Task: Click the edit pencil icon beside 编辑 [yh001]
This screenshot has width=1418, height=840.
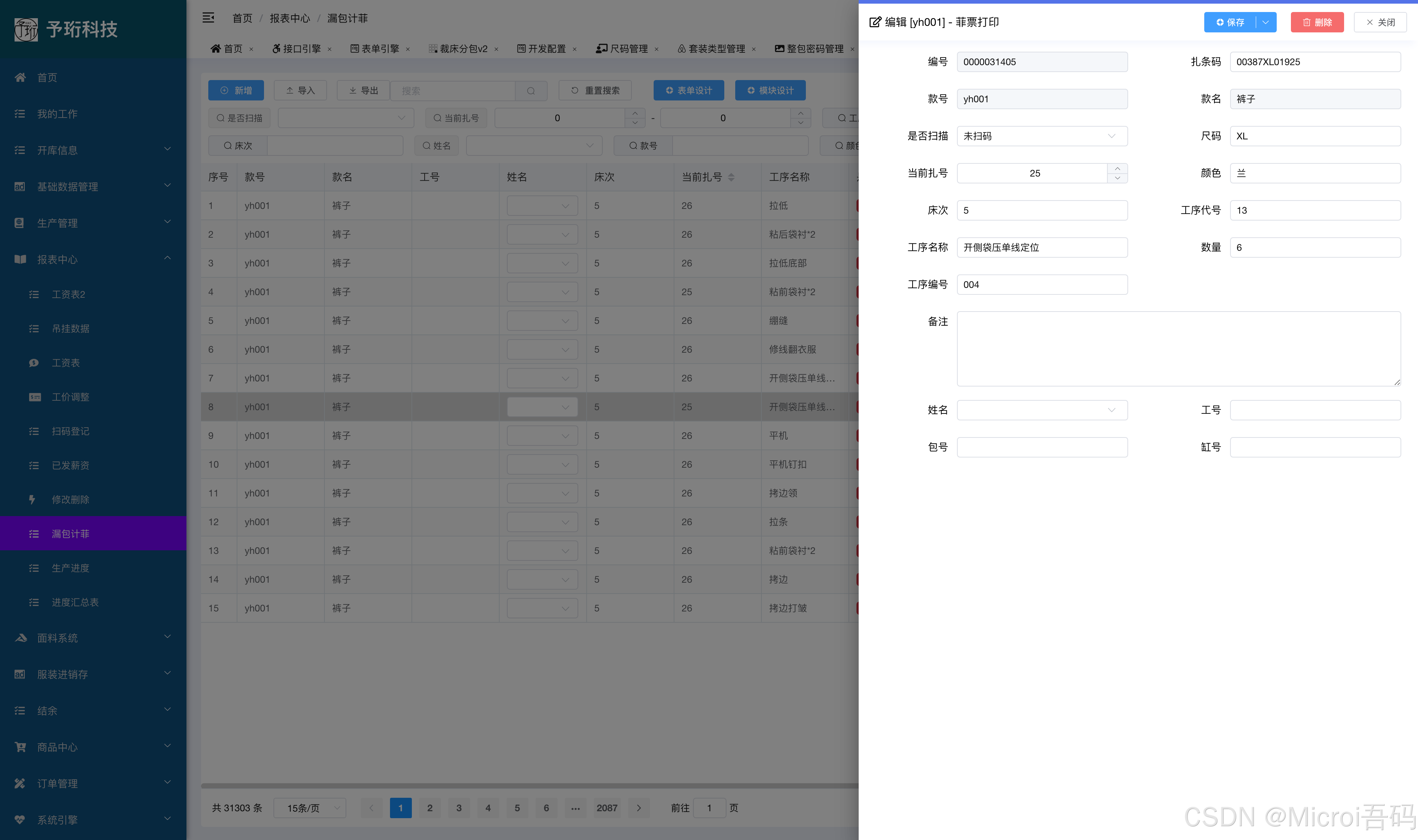Action: [x=875, y=22]
